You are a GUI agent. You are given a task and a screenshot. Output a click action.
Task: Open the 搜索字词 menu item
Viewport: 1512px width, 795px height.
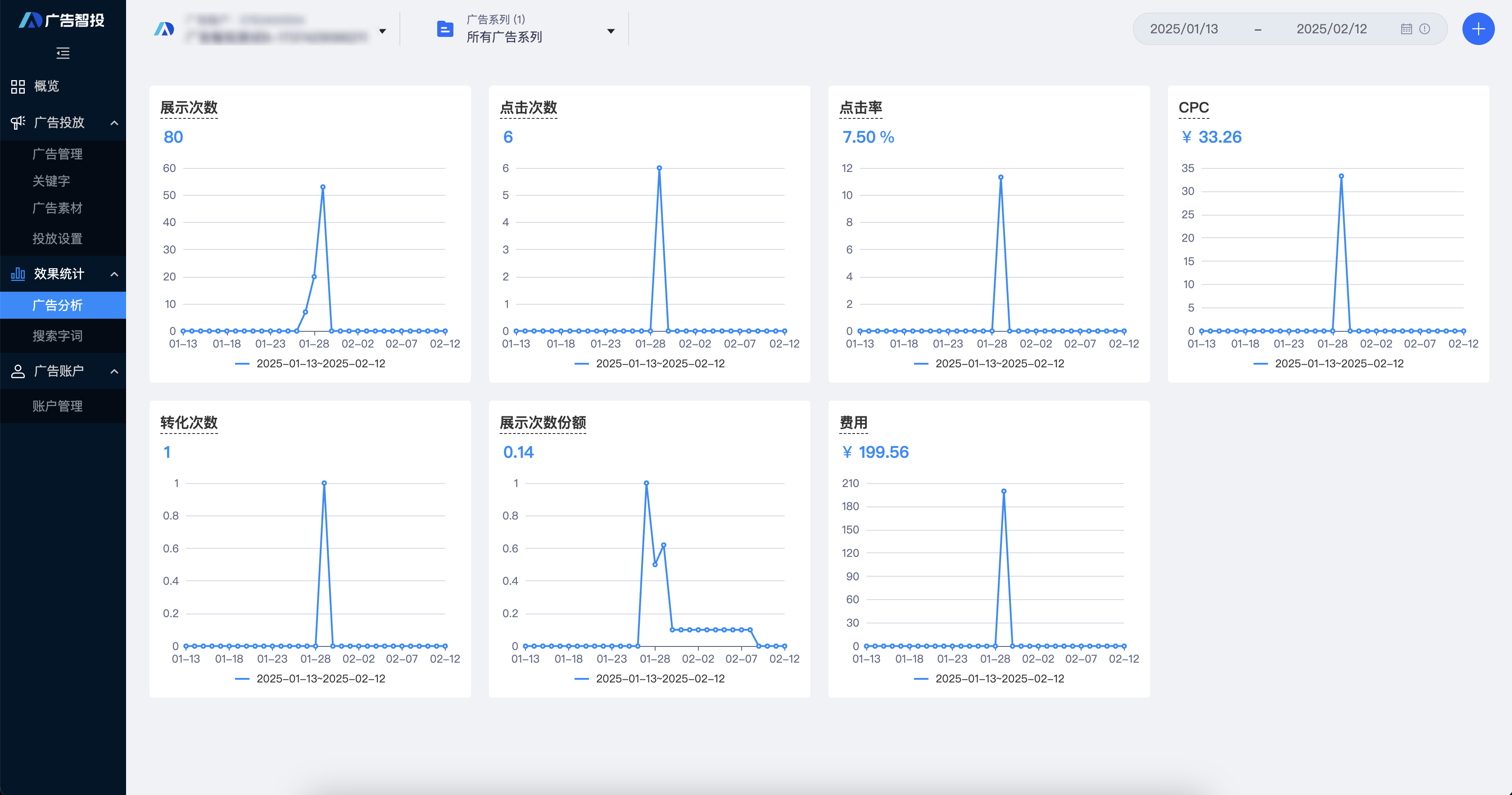[x=57, y=335]
